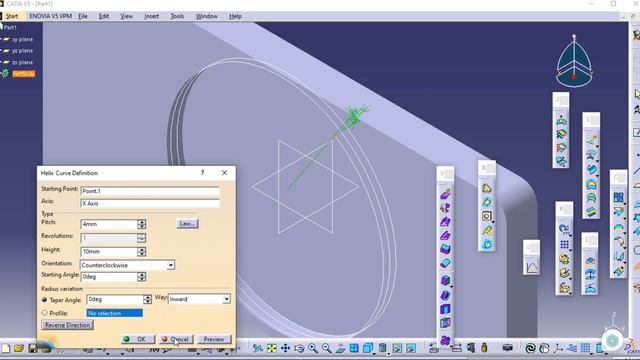Click the compass in the 3D view
This screenshot has width=640, height=360.
pyautogui.click(x=574, y=61)
